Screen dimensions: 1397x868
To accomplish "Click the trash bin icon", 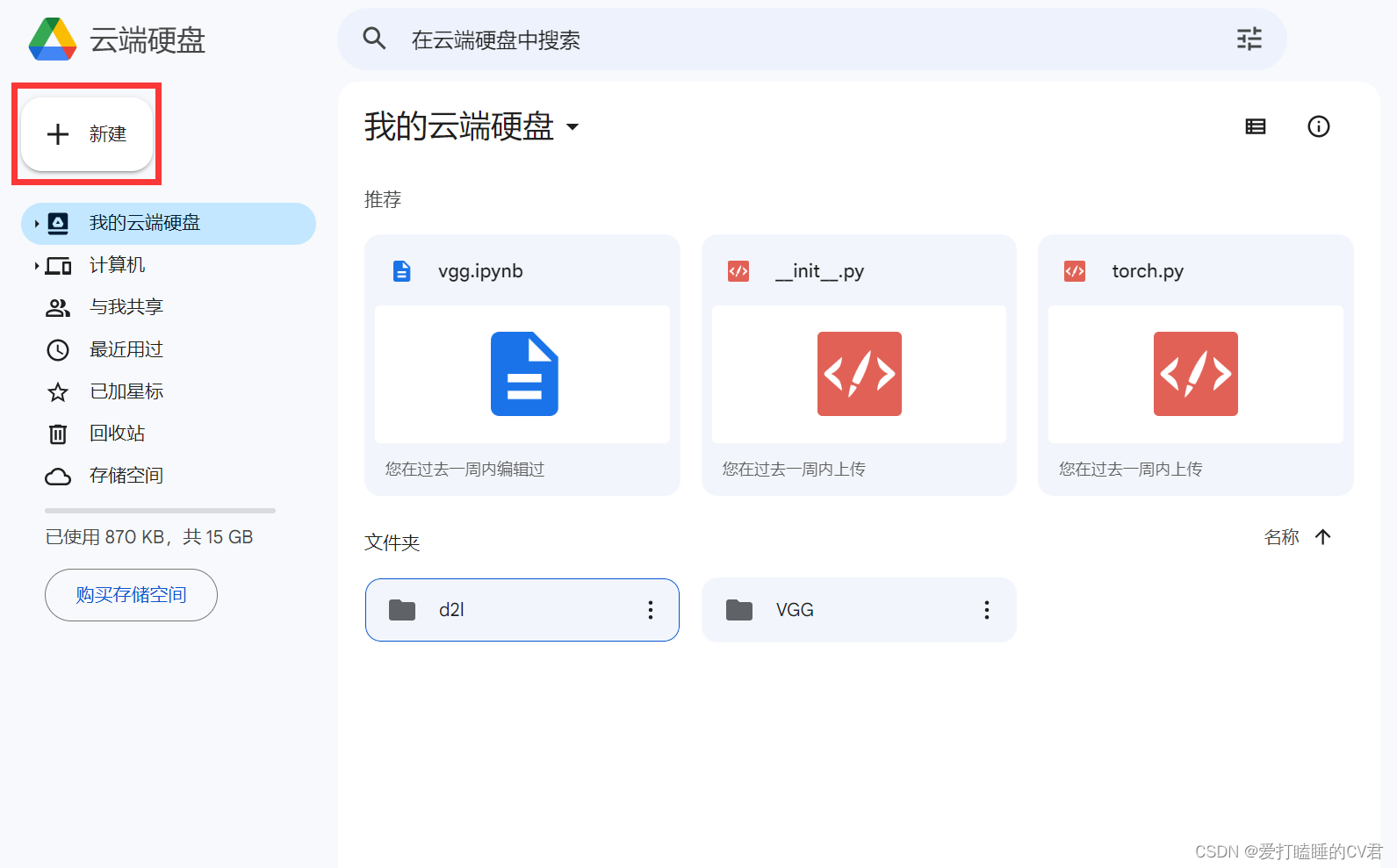I will click(x=58, y=434).
